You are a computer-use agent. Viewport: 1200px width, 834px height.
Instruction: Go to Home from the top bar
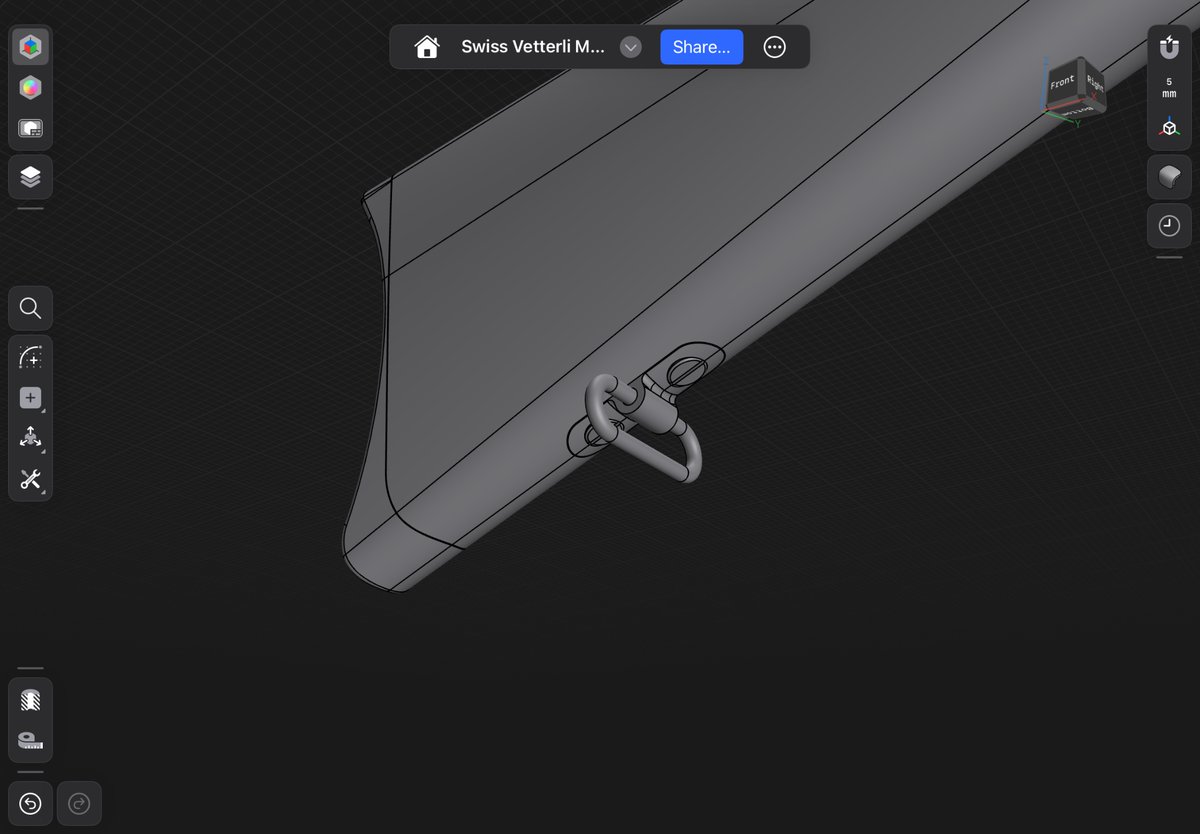pyautogui.click(x=427, y=47)
